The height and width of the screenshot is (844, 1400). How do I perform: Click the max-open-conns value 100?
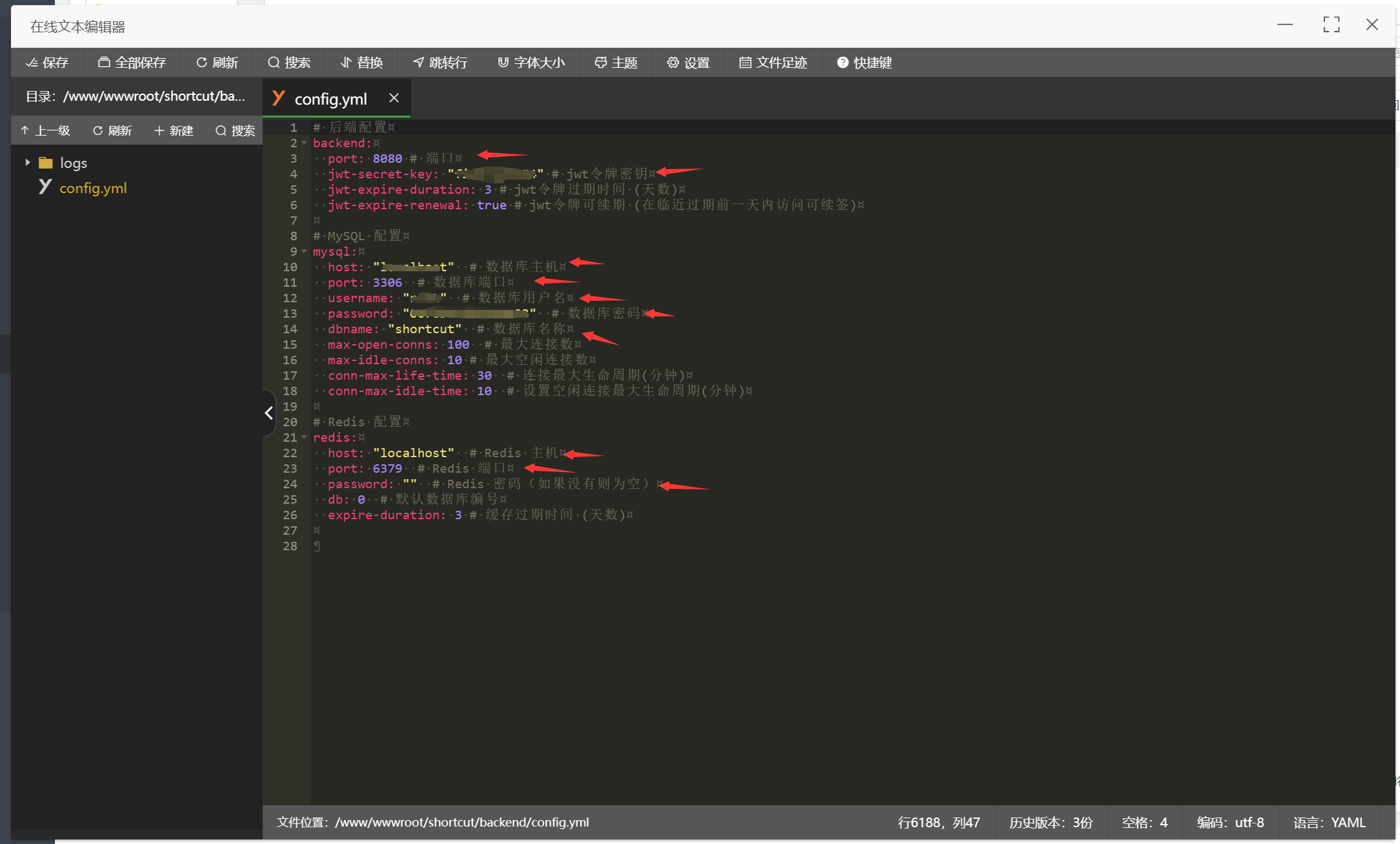coord(458,344)
